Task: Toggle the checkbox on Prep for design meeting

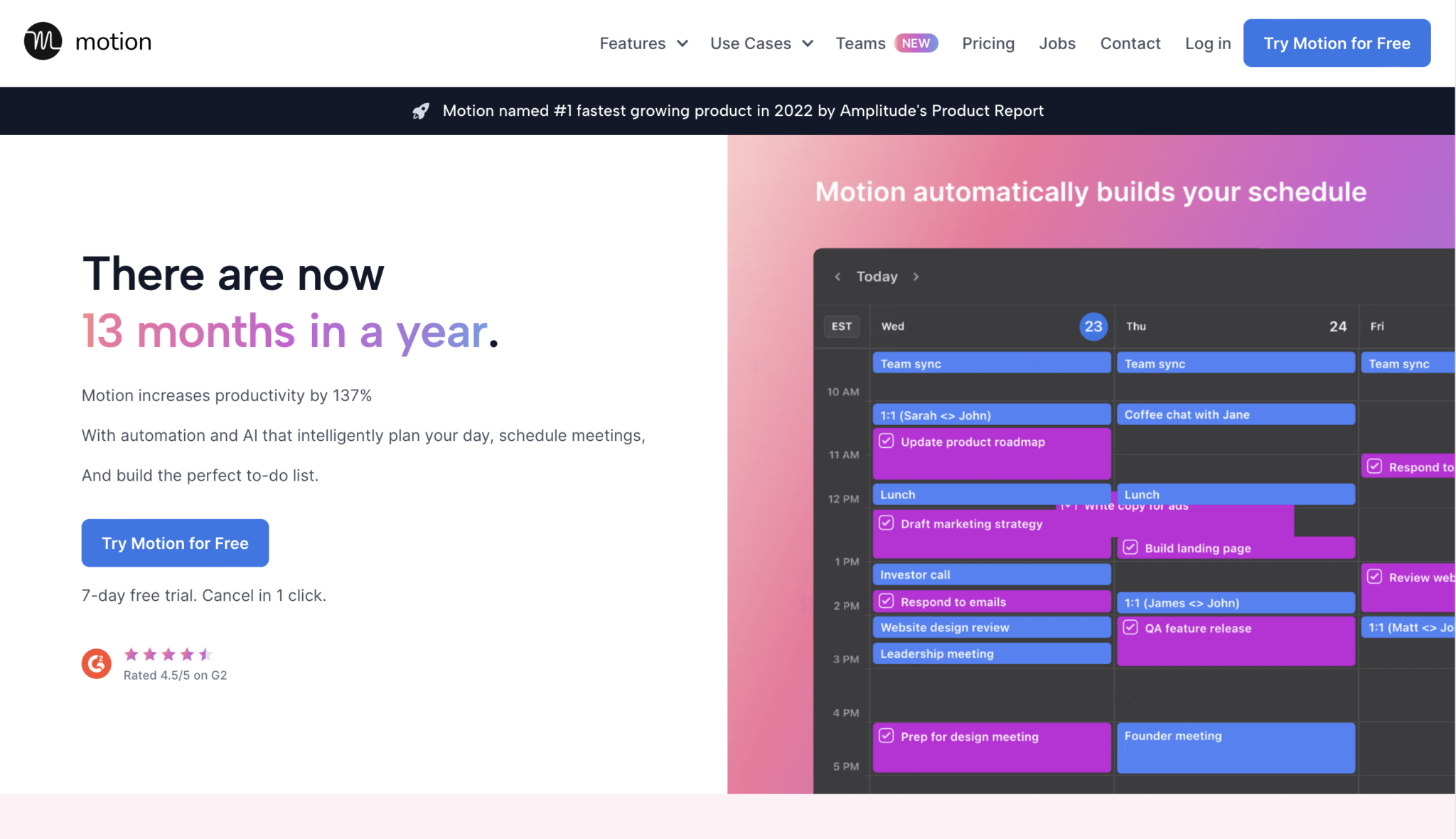Action: point(885,737)
